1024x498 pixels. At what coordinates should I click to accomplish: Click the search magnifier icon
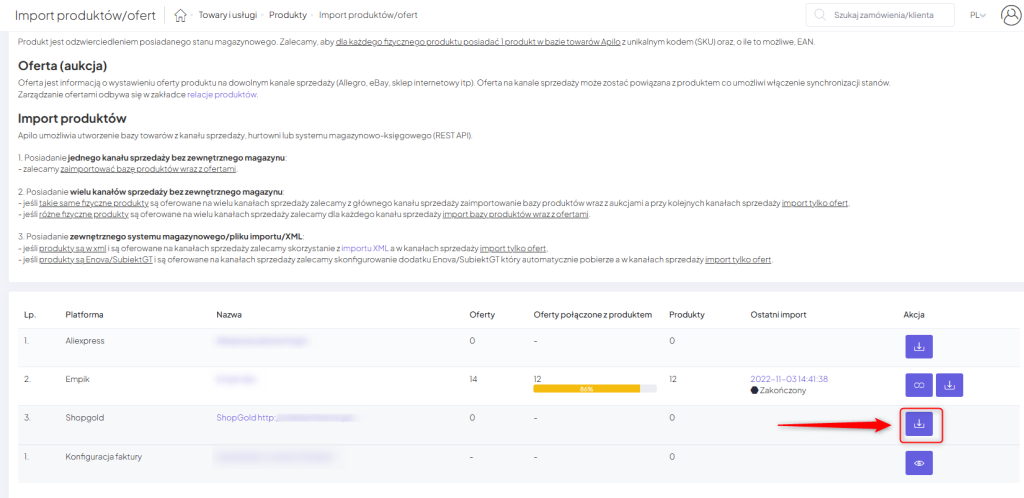[820, 15]
